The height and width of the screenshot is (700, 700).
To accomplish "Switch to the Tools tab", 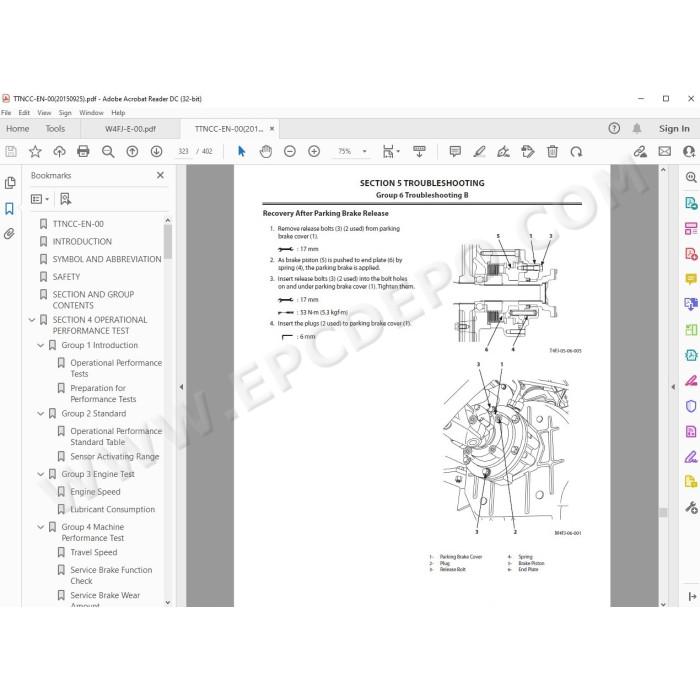I will point(55,129).
